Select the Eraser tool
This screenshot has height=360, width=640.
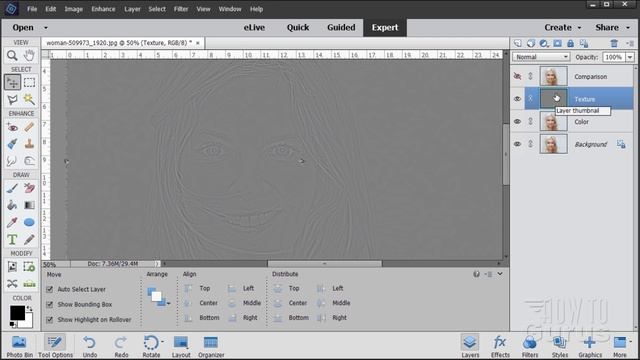(x=29, y=188)
